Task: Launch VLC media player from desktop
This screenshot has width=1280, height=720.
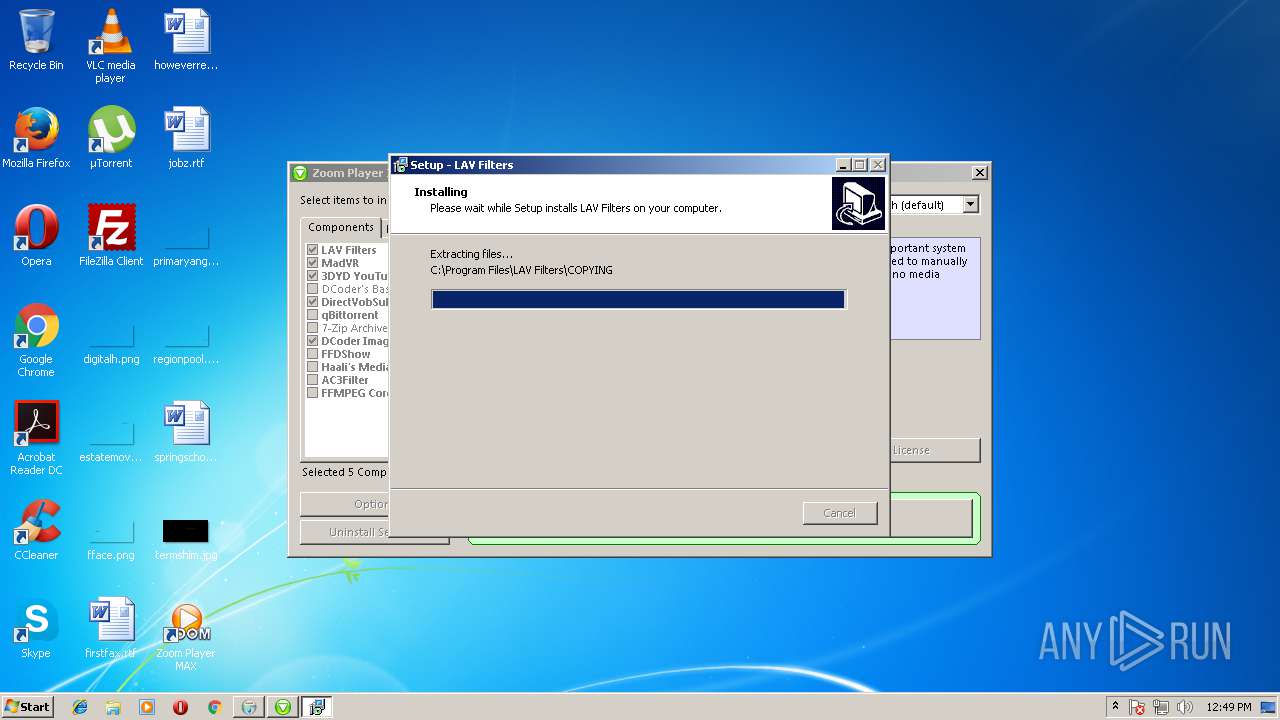Action: [x=111, y=46]
